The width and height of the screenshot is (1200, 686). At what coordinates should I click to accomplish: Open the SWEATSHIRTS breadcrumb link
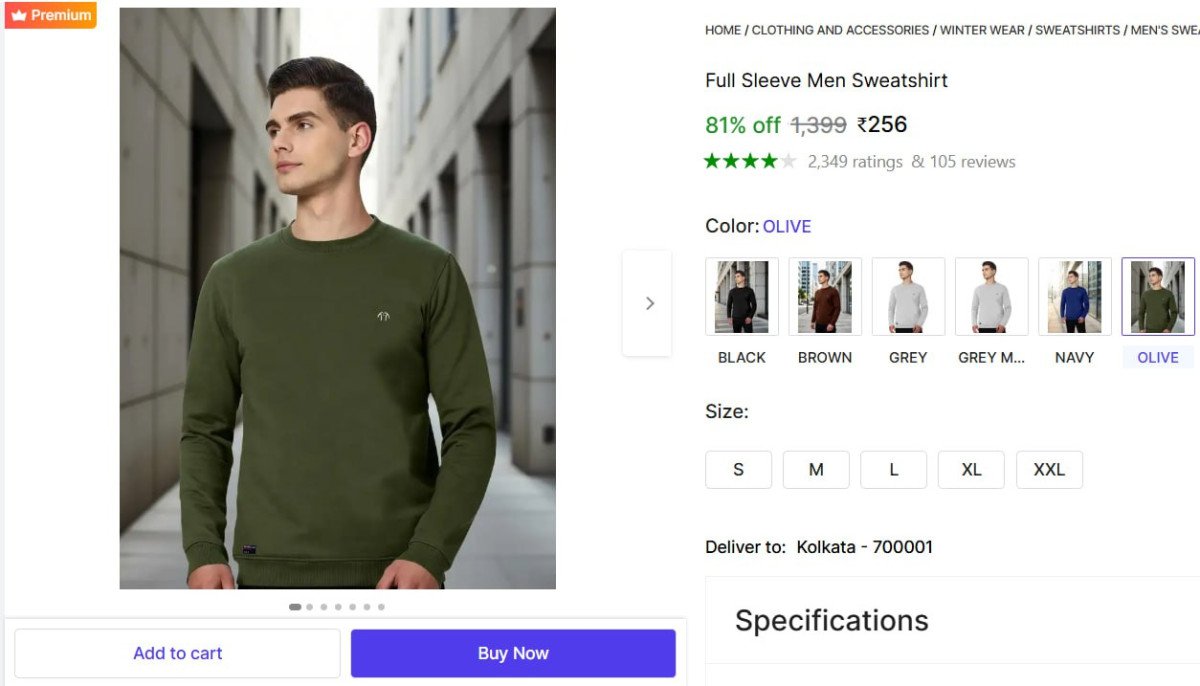coord(1077,30)
